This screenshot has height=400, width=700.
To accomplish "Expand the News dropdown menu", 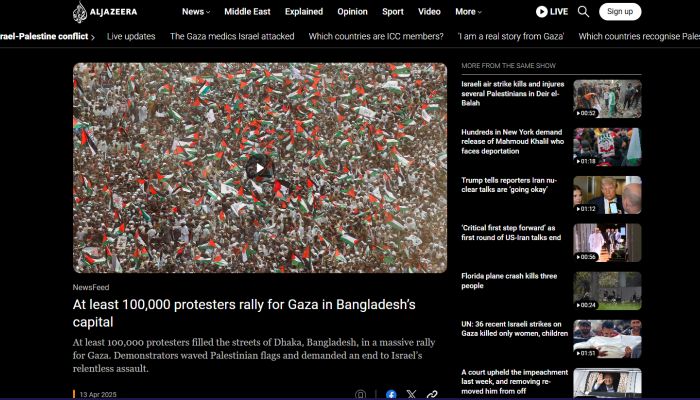I will tap(196, 12).
